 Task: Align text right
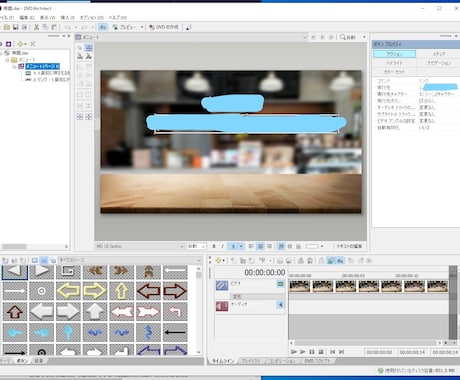point(269,246)
